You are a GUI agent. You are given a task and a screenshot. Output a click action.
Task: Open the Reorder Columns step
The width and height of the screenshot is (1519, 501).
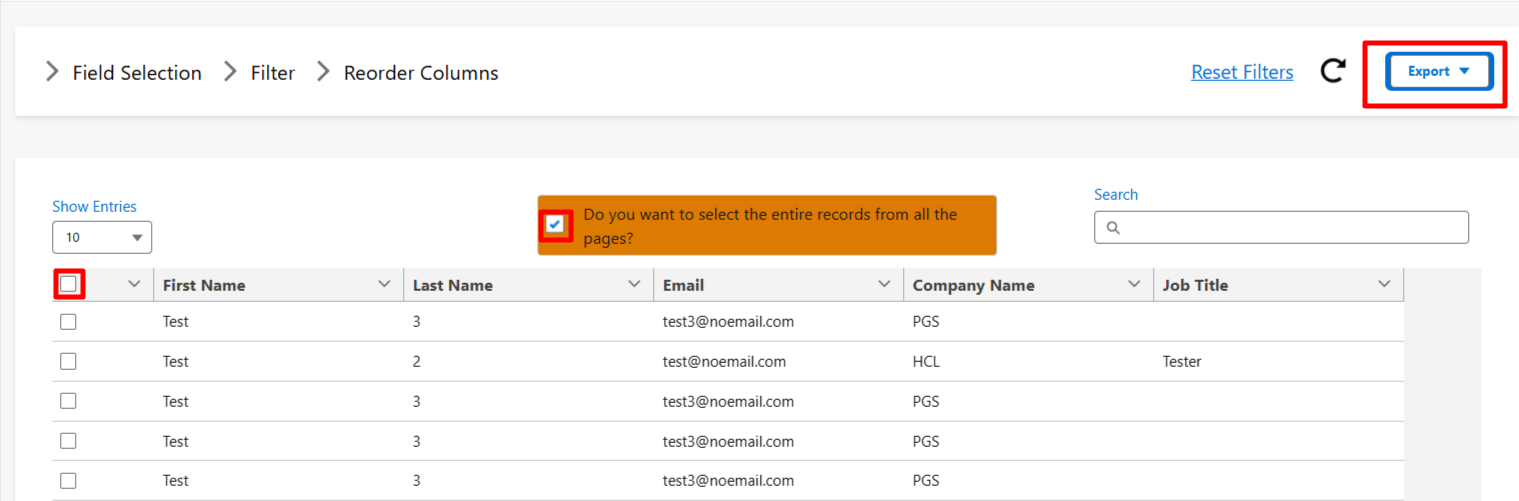click(421, 73)
